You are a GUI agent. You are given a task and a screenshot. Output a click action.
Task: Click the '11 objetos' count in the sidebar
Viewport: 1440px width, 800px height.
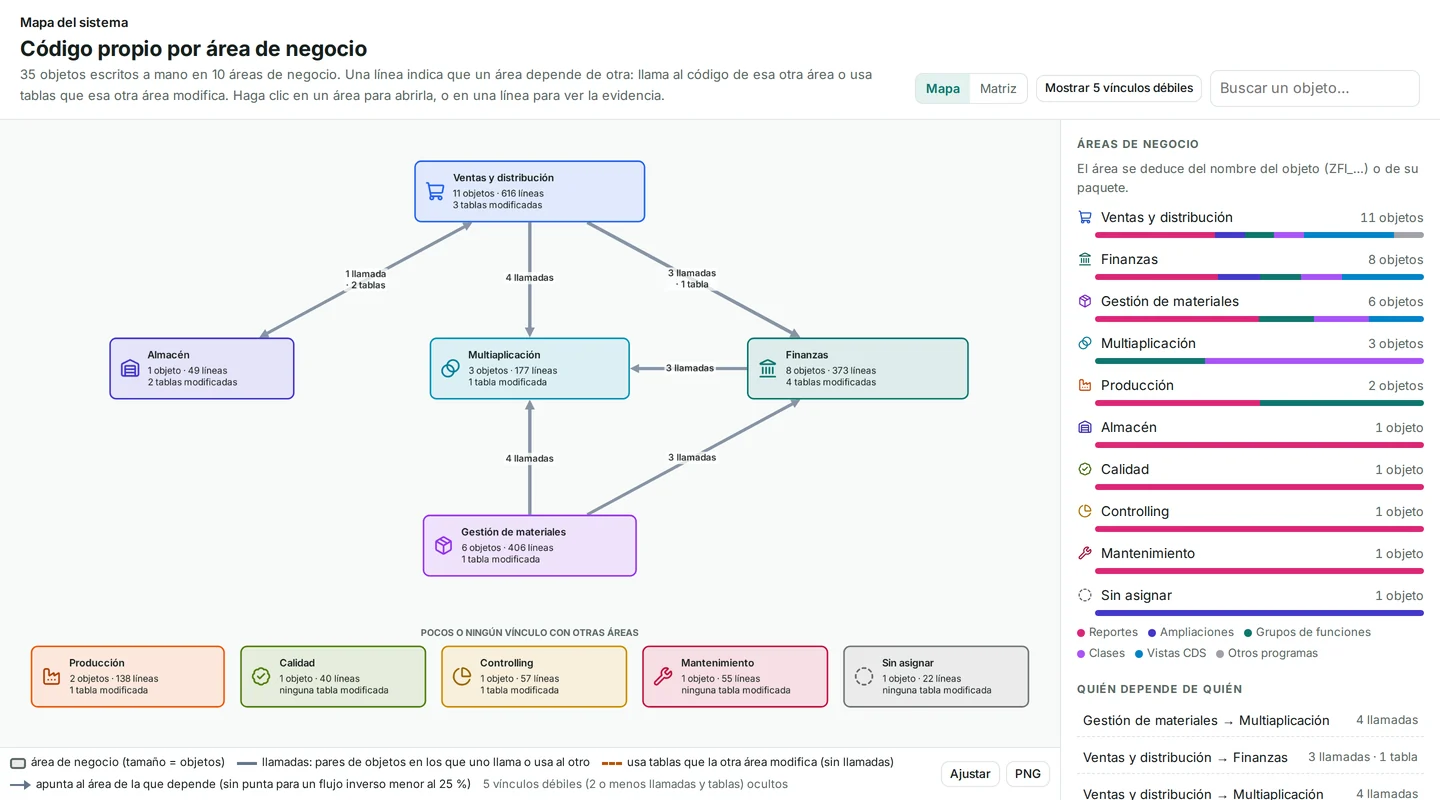(x=1391, y=217)
